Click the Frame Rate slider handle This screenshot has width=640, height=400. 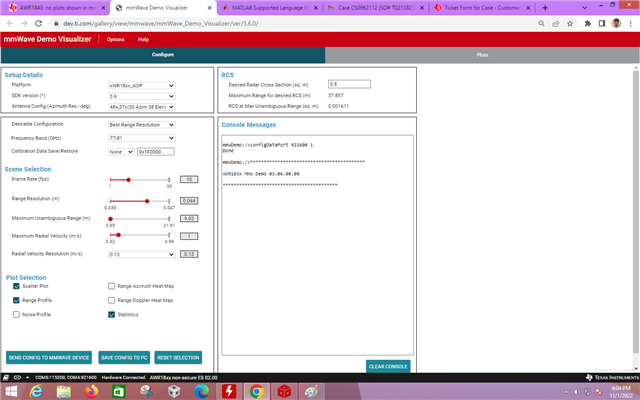(129, 180)
